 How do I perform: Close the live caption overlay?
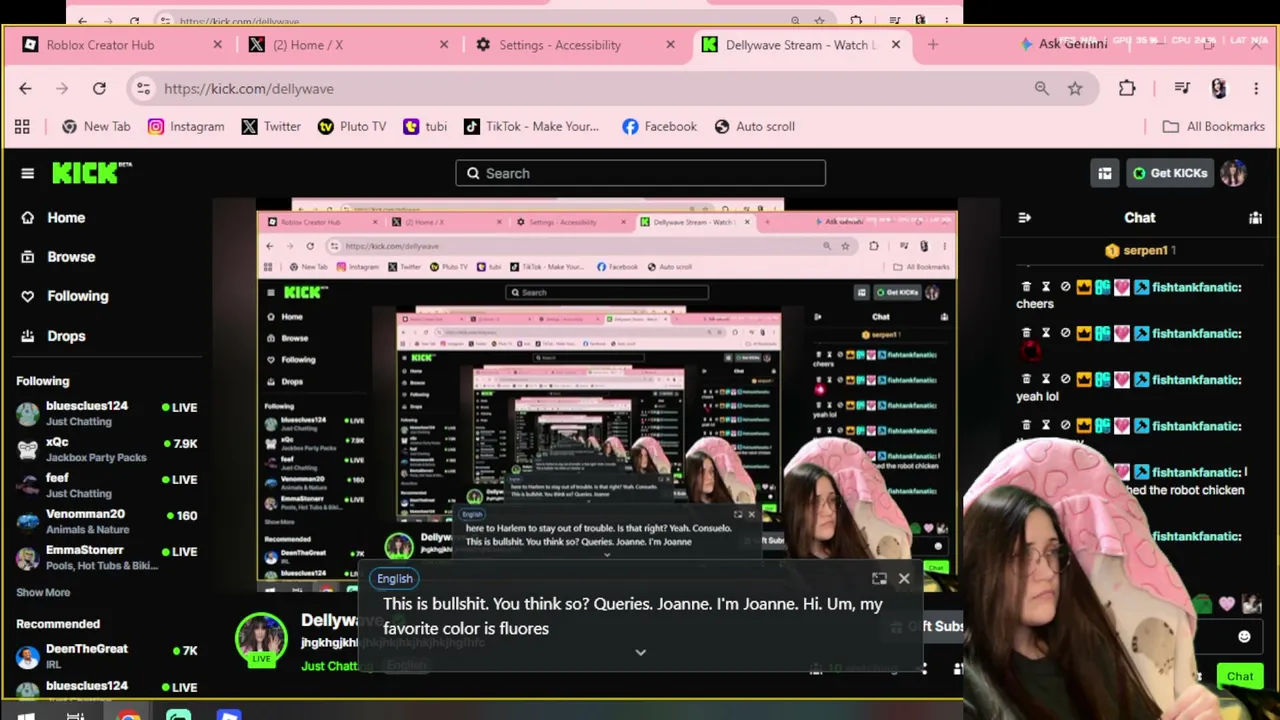click(904, 578)
